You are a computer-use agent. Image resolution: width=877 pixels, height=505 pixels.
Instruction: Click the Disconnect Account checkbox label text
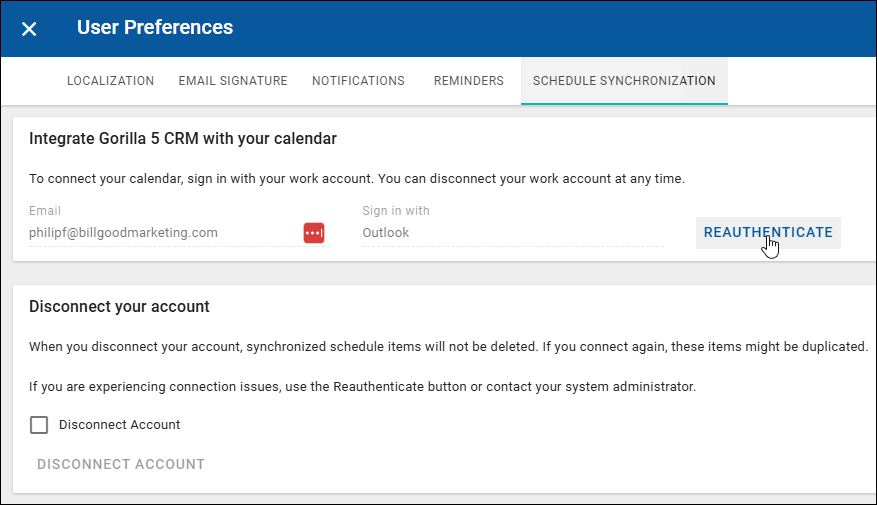click(120, 425)
